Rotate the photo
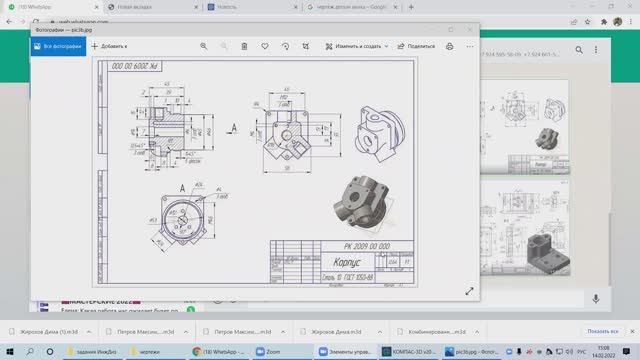Image resolution: width=640 pixels, height=360 pixels. [x=285, y=47]
